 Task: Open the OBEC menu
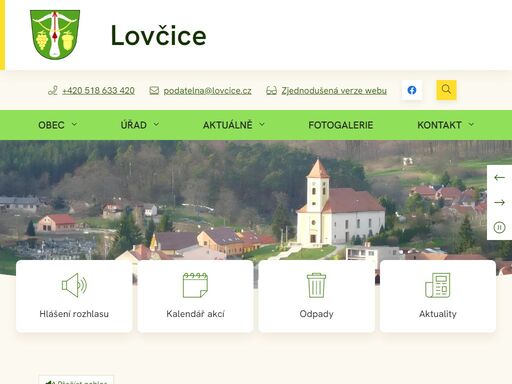tap(51, 125)
